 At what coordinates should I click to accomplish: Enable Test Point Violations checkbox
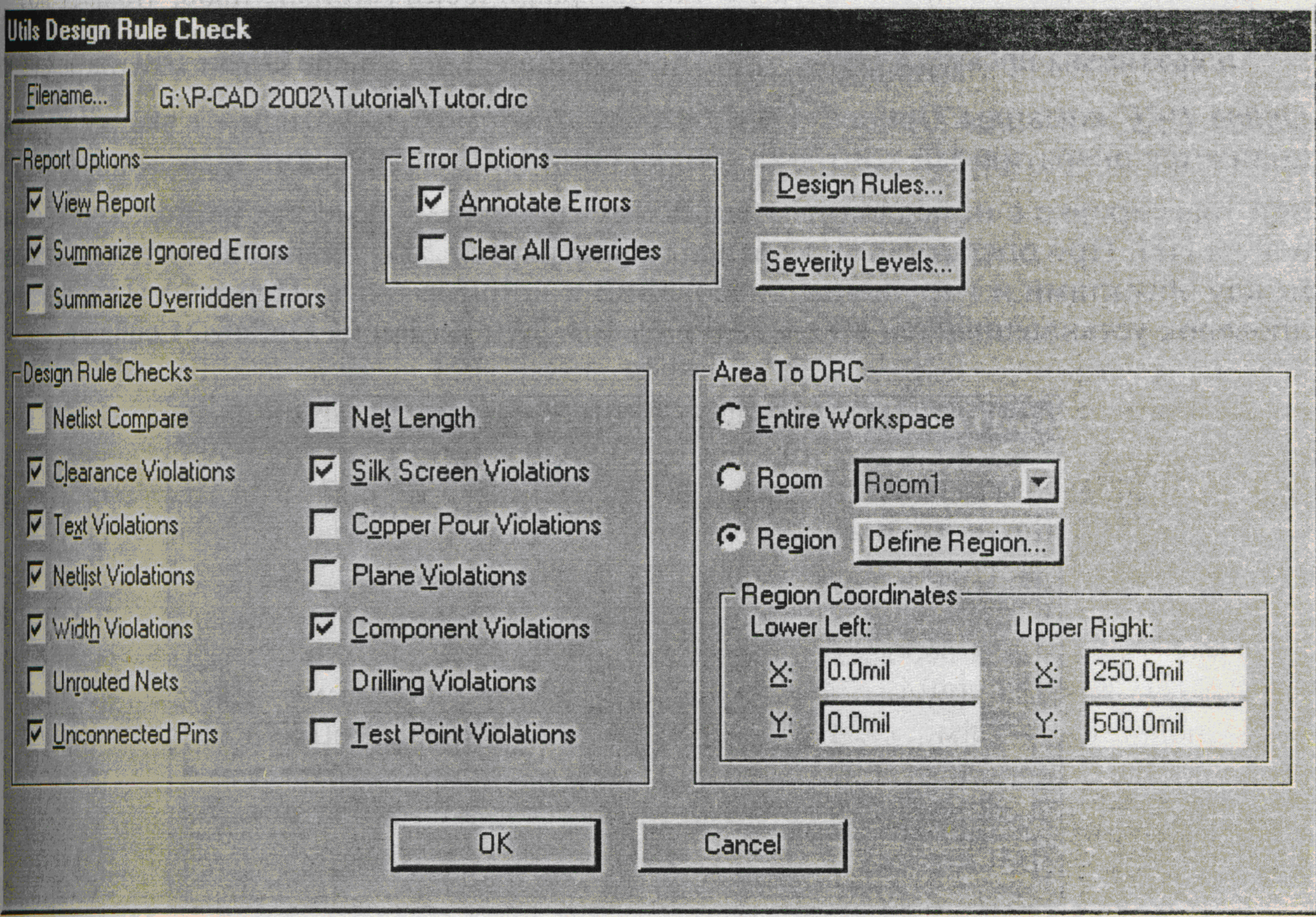pos(324,732)
